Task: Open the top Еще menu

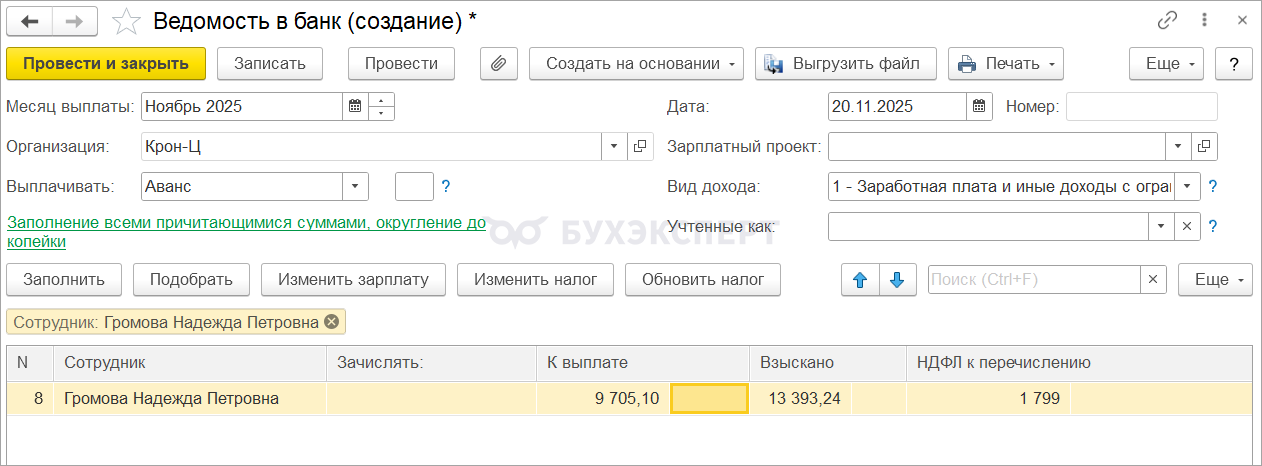Action: click(x=1167, y=63)
